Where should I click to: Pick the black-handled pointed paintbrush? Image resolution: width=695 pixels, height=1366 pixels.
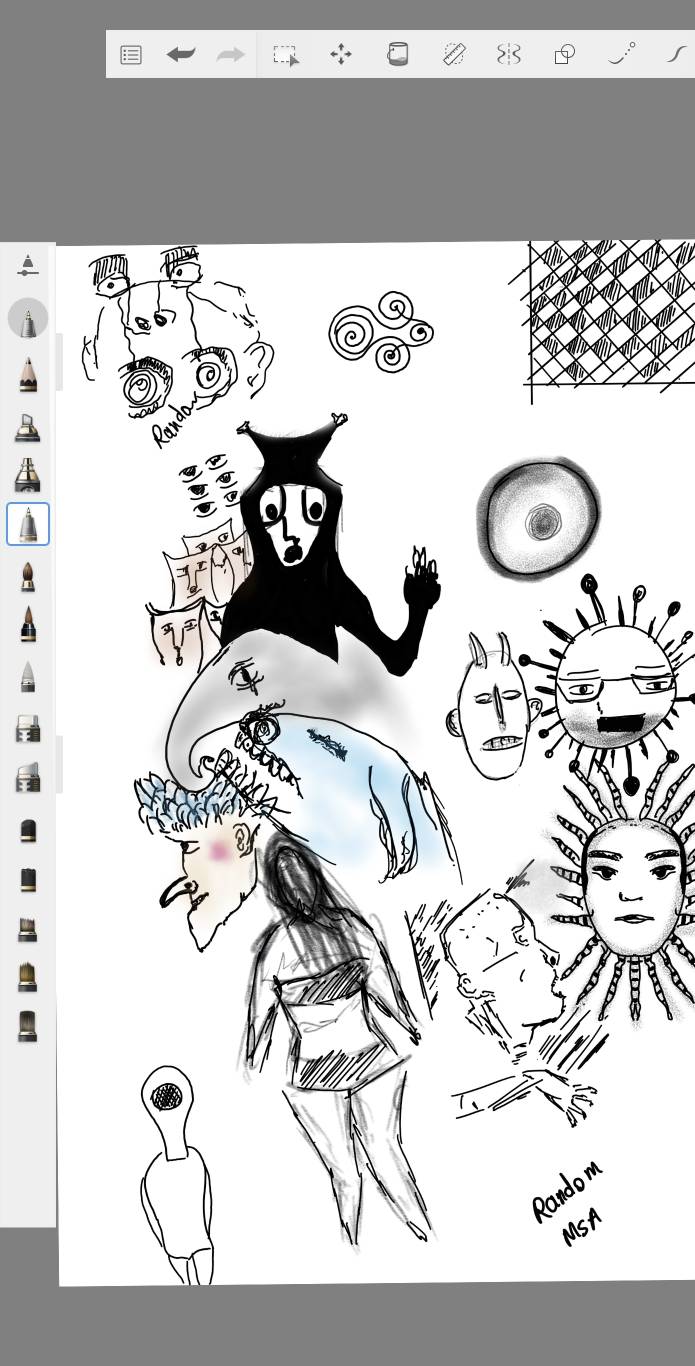coord(28,624)
